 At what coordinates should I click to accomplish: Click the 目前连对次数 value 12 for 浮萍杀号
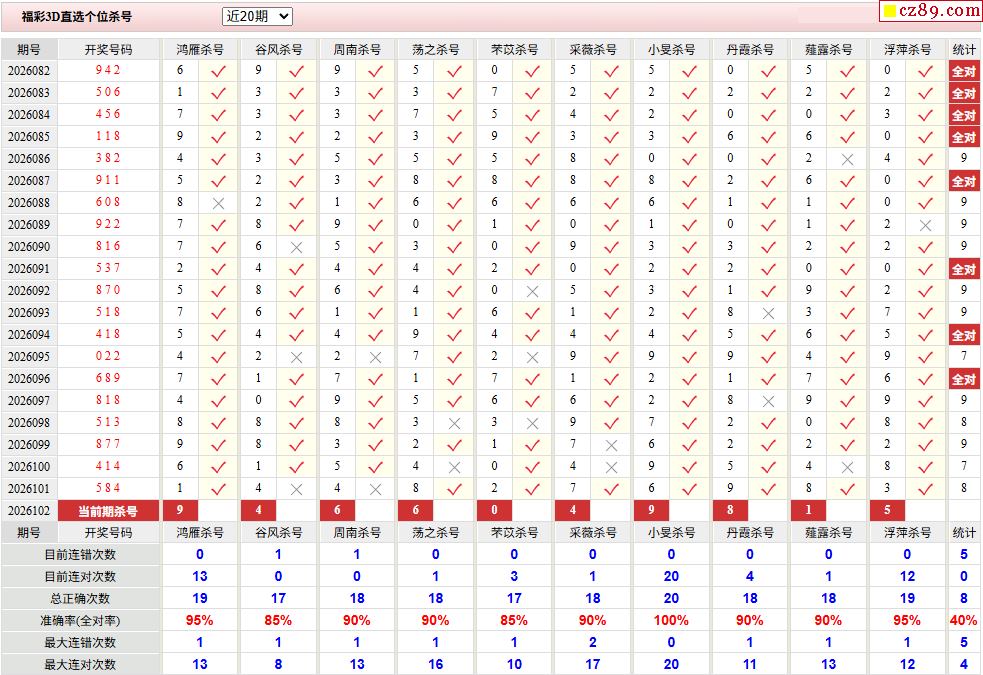[x=907, y=577]
